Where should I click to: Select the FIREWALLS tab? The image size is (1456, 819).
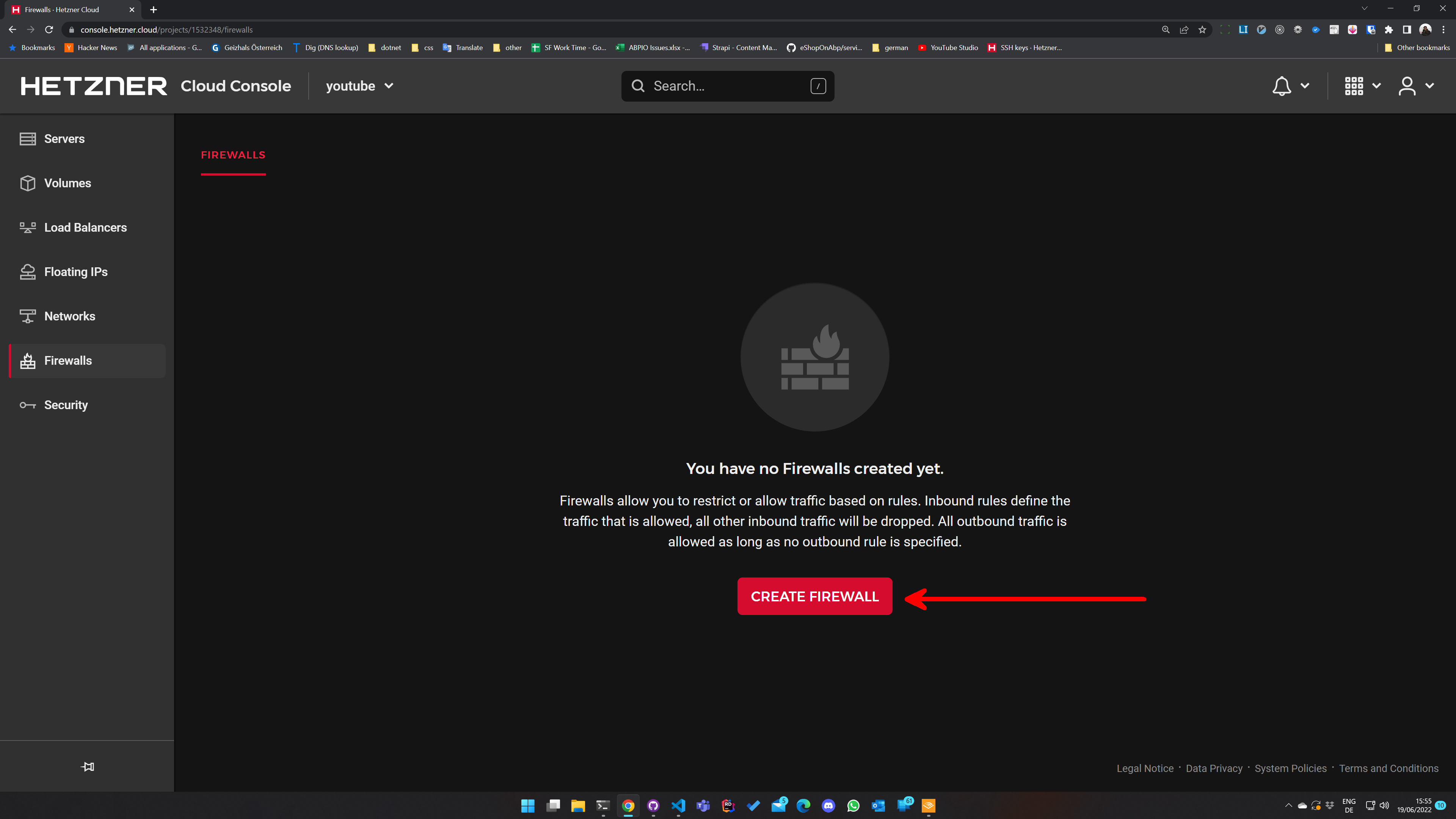pyautogui.click(x=233, y=155)
